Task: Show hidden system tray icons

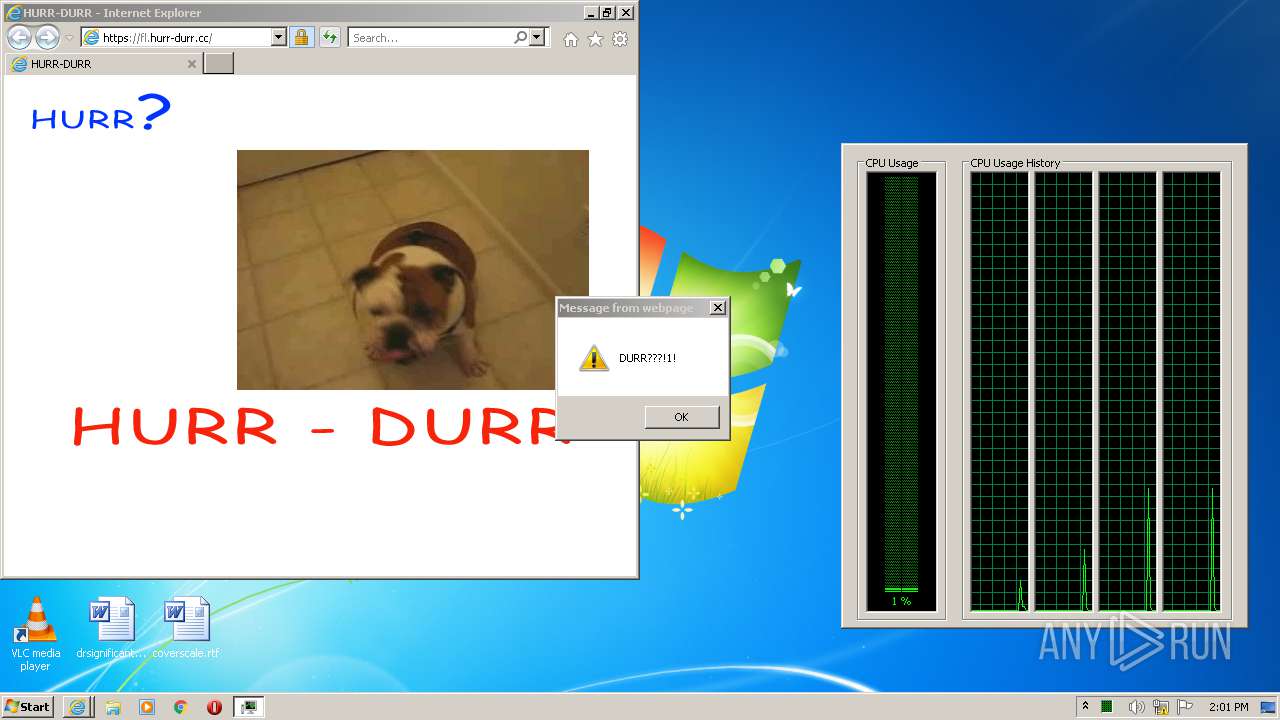Action: [1085, 706]
